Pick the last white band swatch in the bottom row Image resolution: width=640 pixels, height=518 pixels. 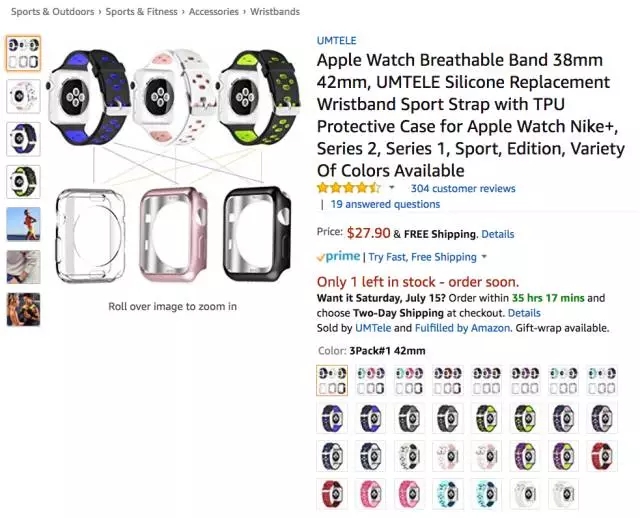coord(563,494)
